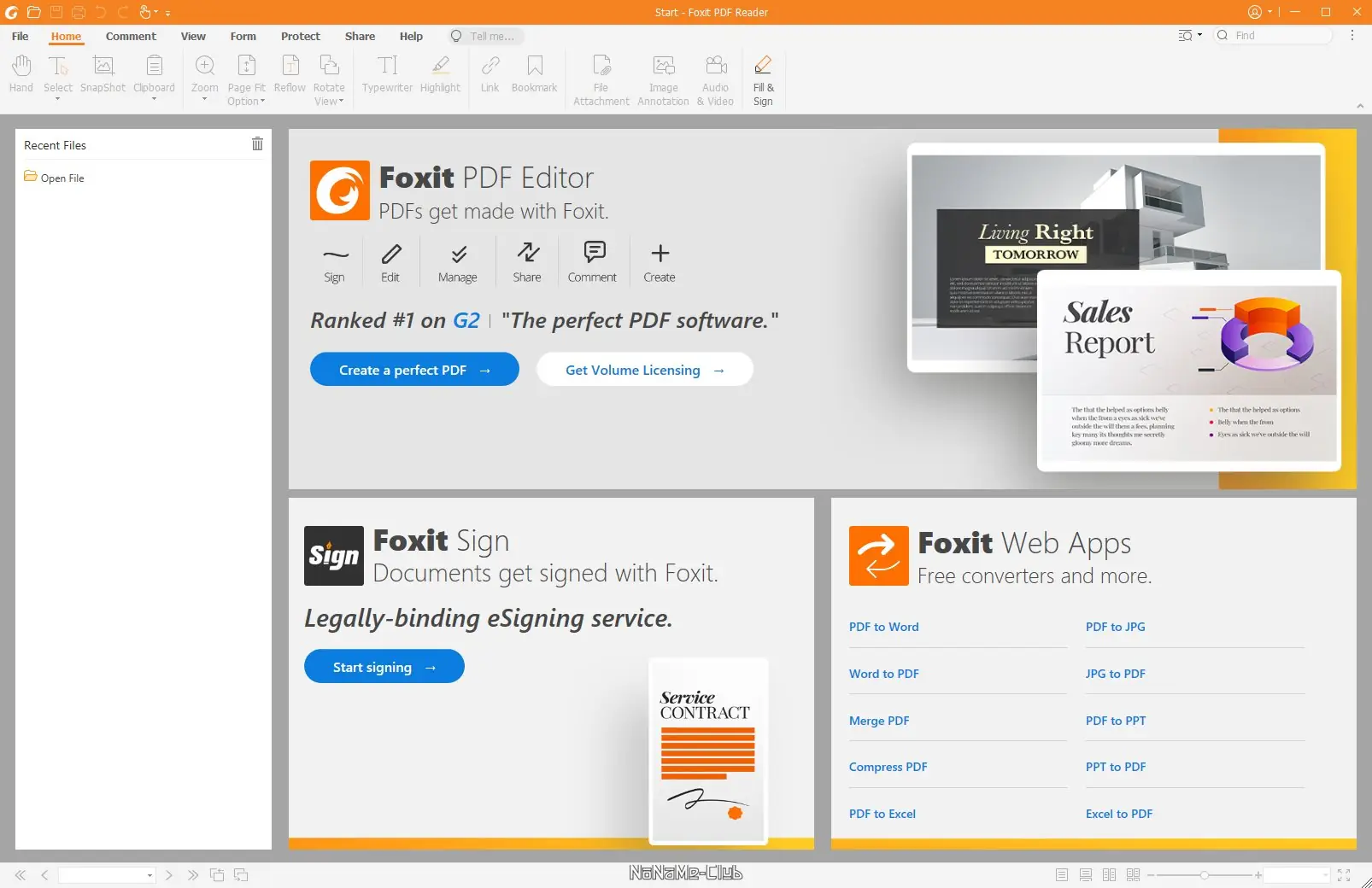Toggle full screen mode in the status bar
Viewport: 1372px width, 888px height.
point(1344,875)
